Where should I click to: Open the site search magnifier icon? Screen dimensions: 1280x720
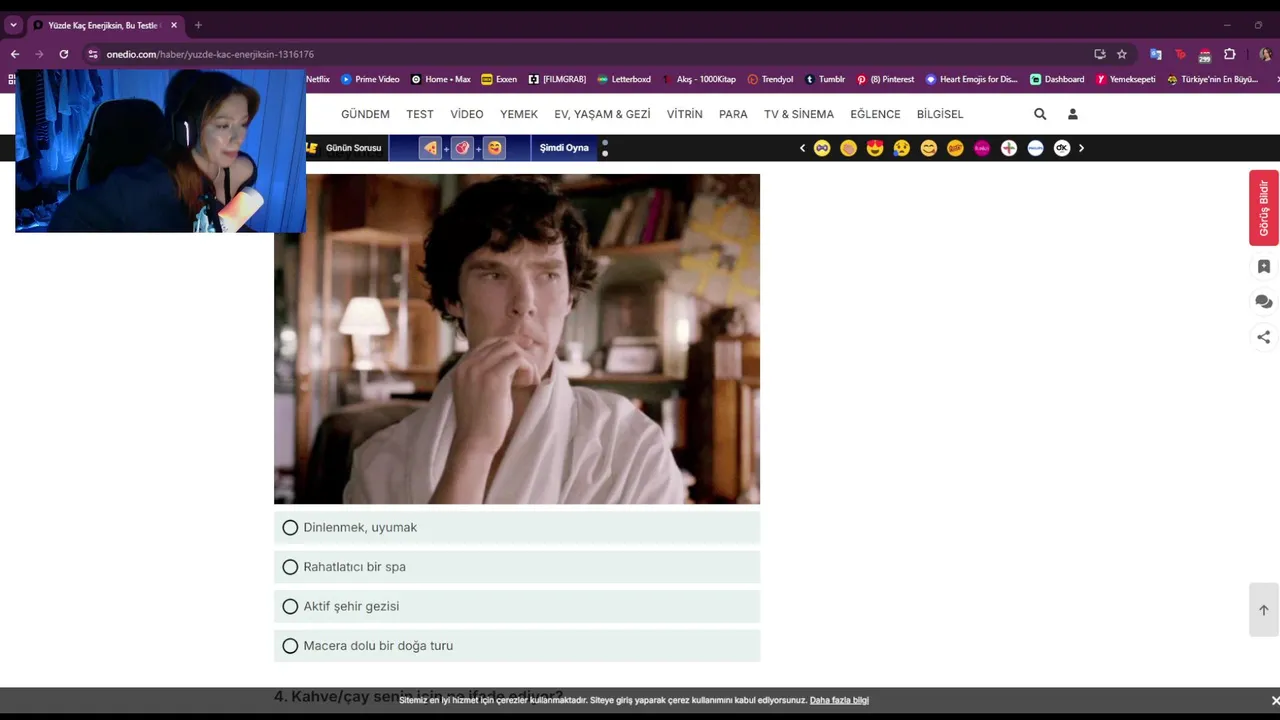[x=1040, y=114]
